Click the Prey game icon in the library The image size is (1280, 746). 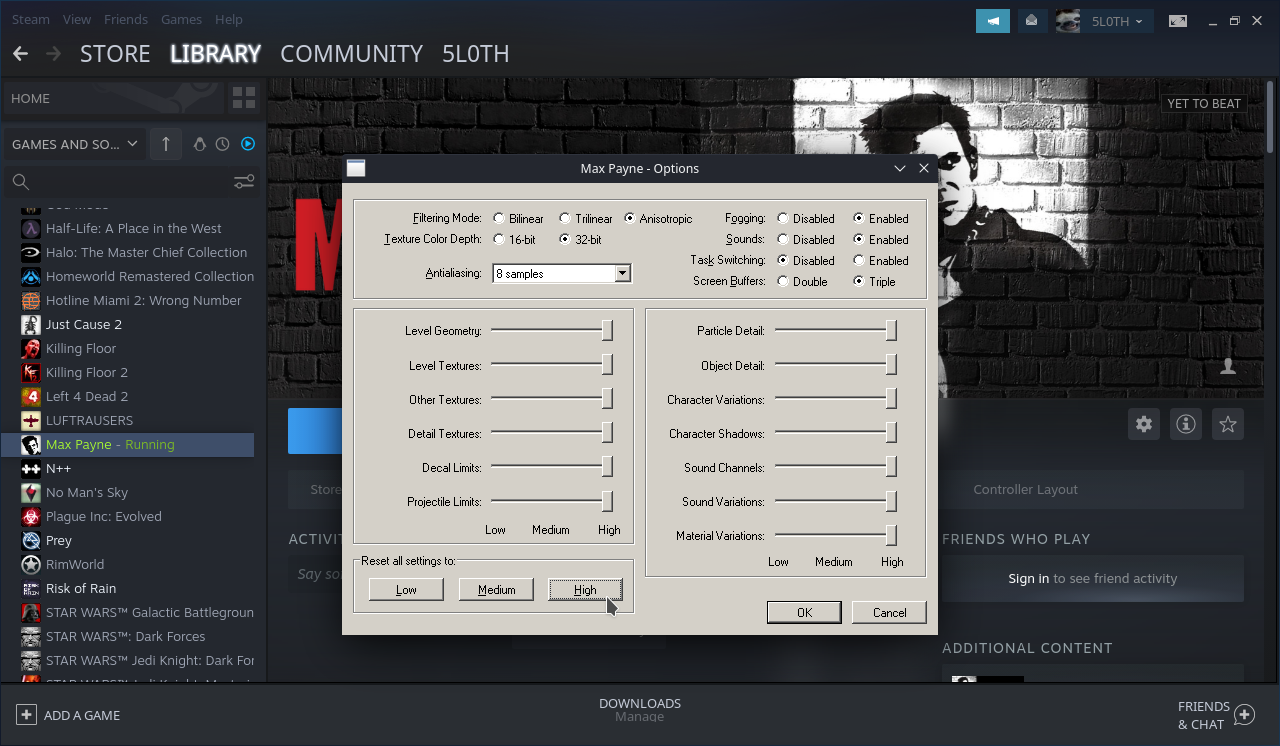[x=30, y=540]
